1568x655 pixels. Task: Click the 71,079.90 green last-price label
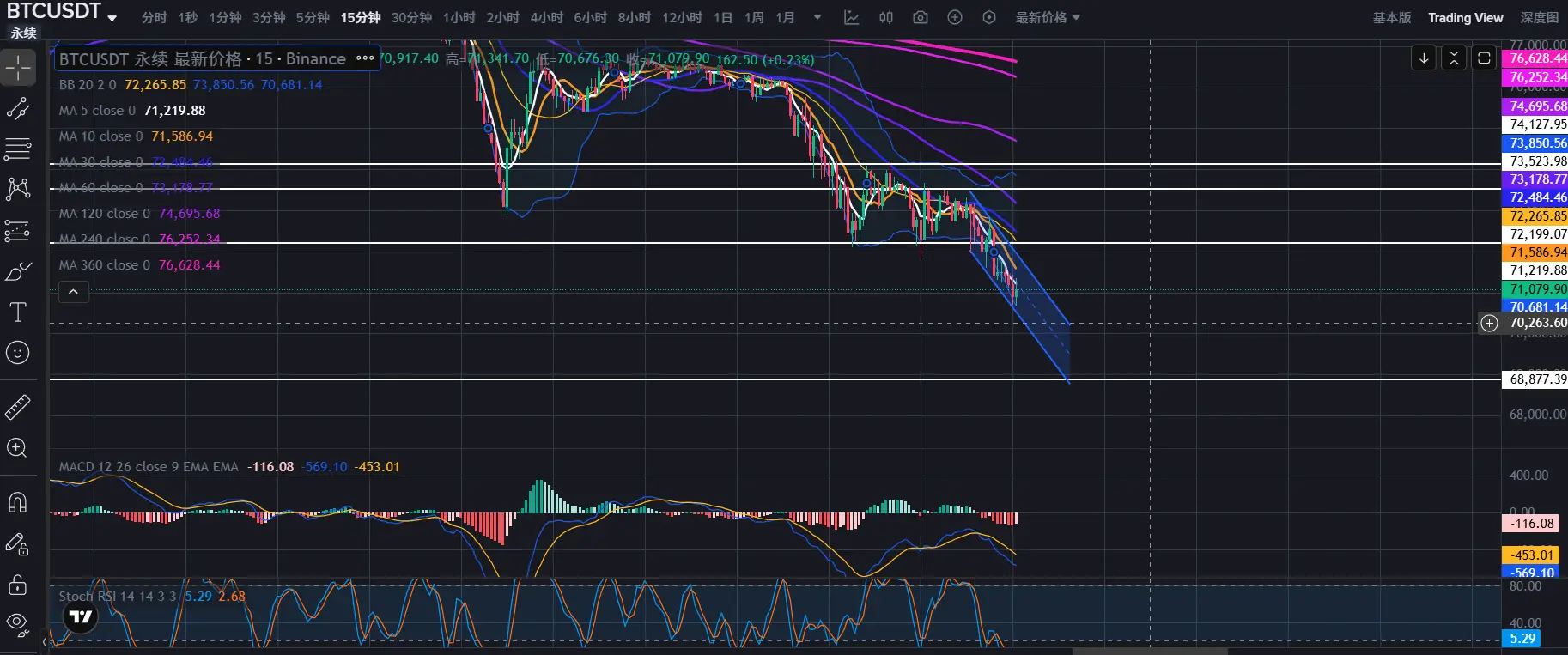(x=1535, y=289)
